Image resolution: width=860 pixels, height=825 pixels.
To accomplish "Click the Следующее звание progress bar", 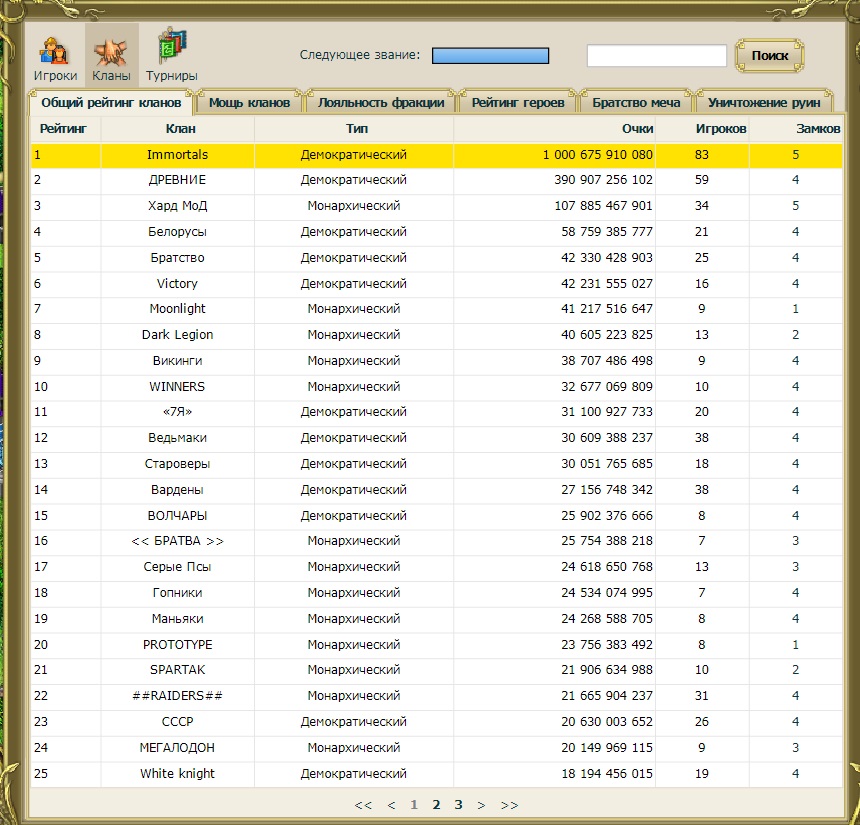I will point(490,55).
